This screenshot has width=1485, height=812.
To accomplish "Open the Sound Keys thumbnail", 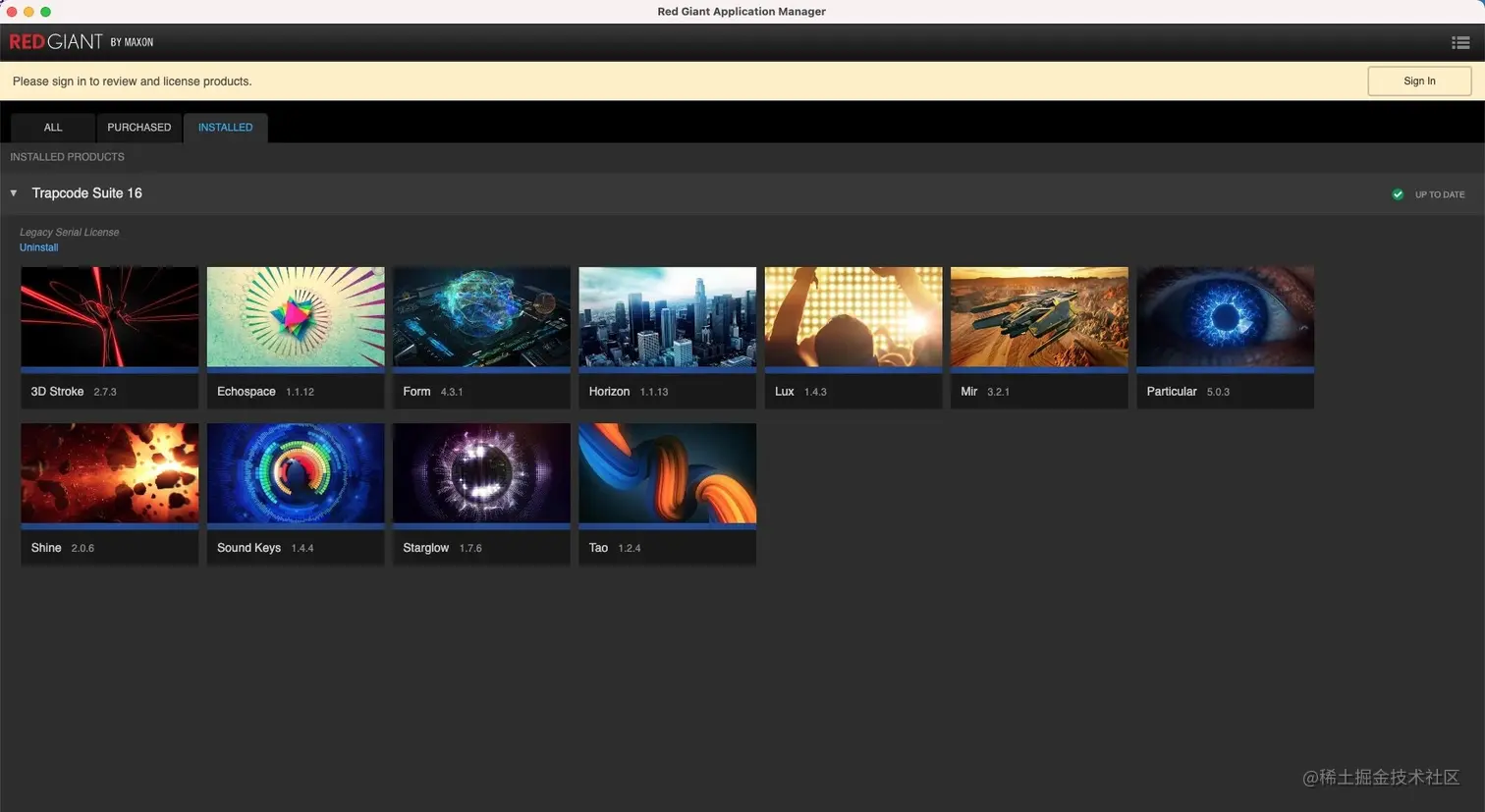I will coord(296,473).
